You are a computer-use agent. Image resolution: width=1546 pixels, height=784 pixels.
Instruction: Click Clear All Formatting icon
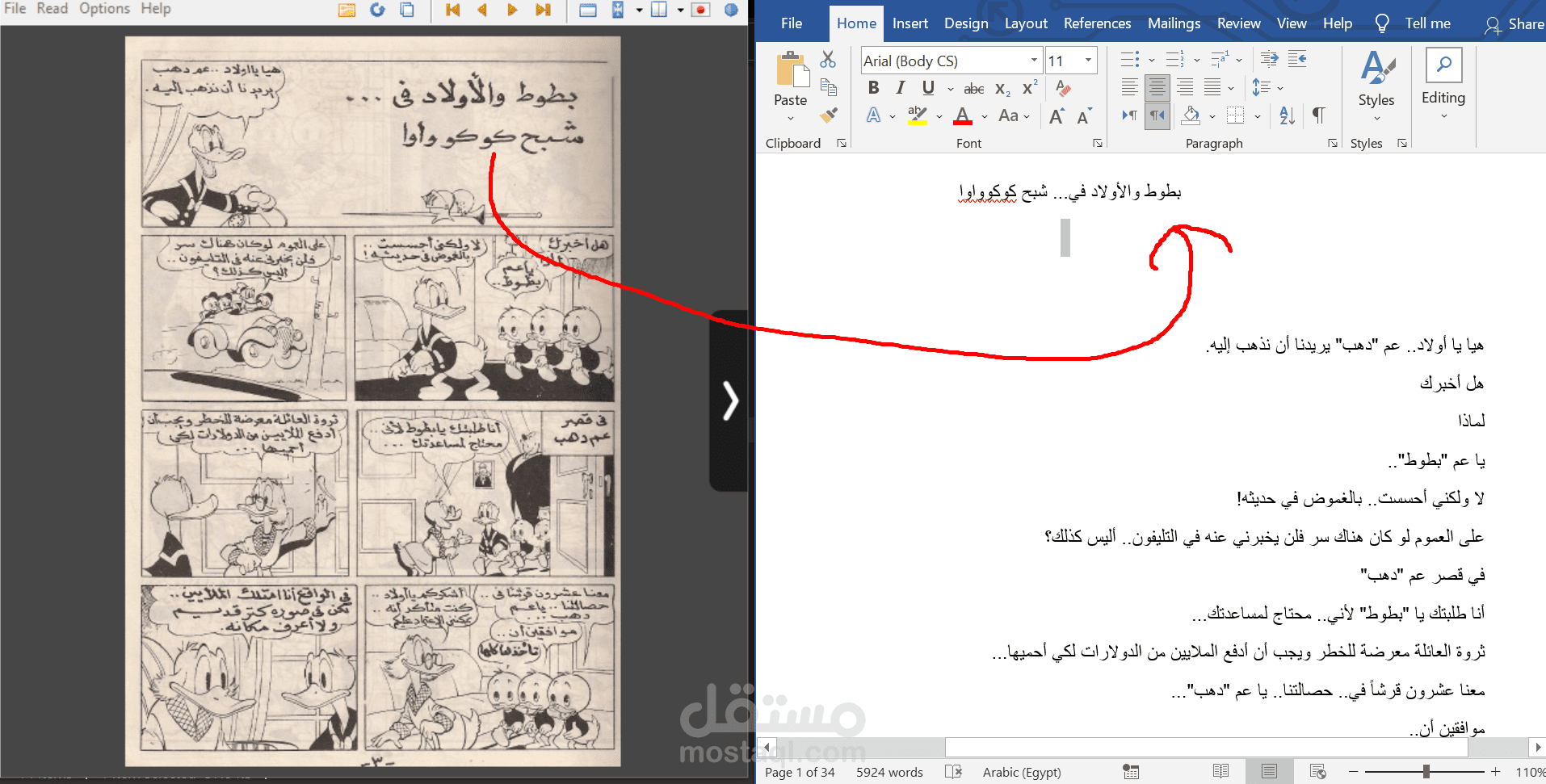click(x=1064, y=88)
